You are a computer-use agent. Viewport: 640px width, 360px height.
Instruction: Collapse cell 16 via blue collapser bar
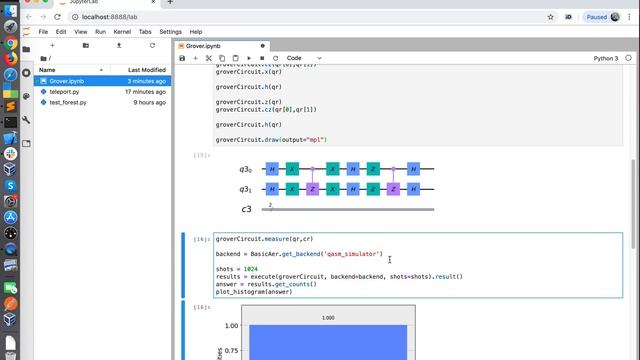[x=183, y=265]
